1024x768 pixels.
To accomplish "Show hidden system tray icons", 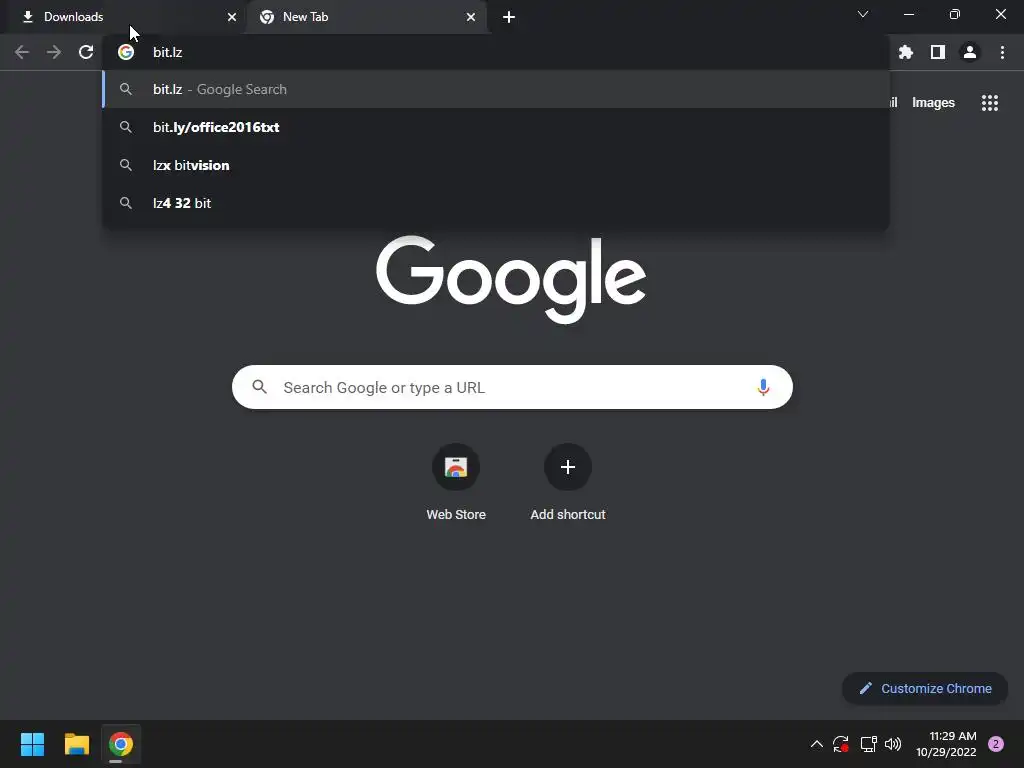I will (x=816, y=744).
